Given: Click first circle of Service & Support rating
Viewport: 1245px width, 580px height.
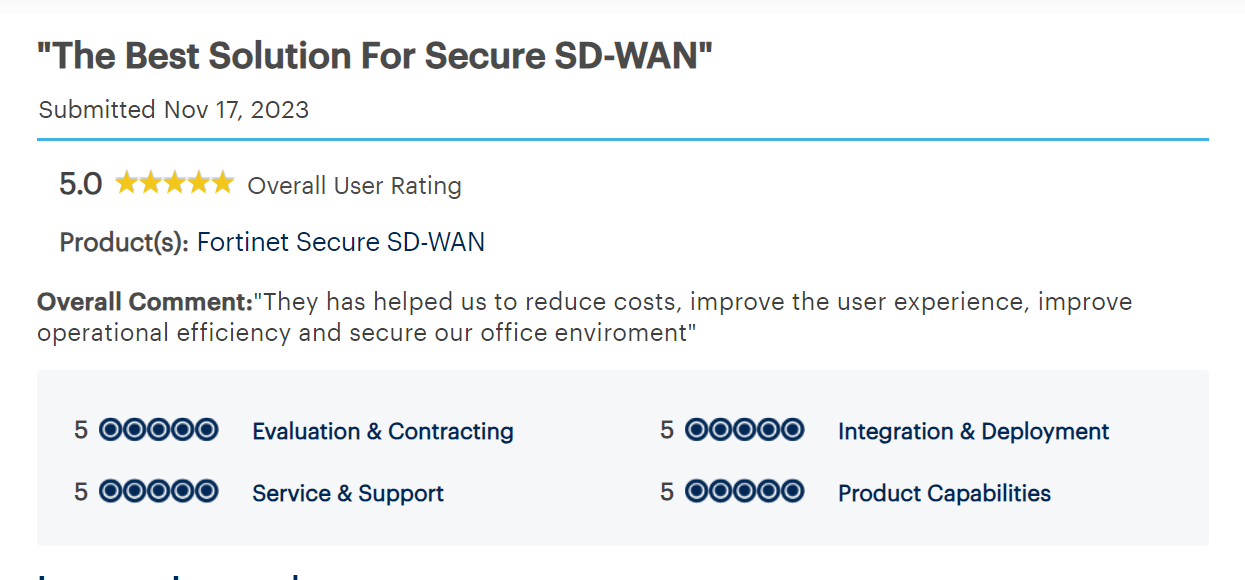Looking at the screenshot, I should 110,491.
